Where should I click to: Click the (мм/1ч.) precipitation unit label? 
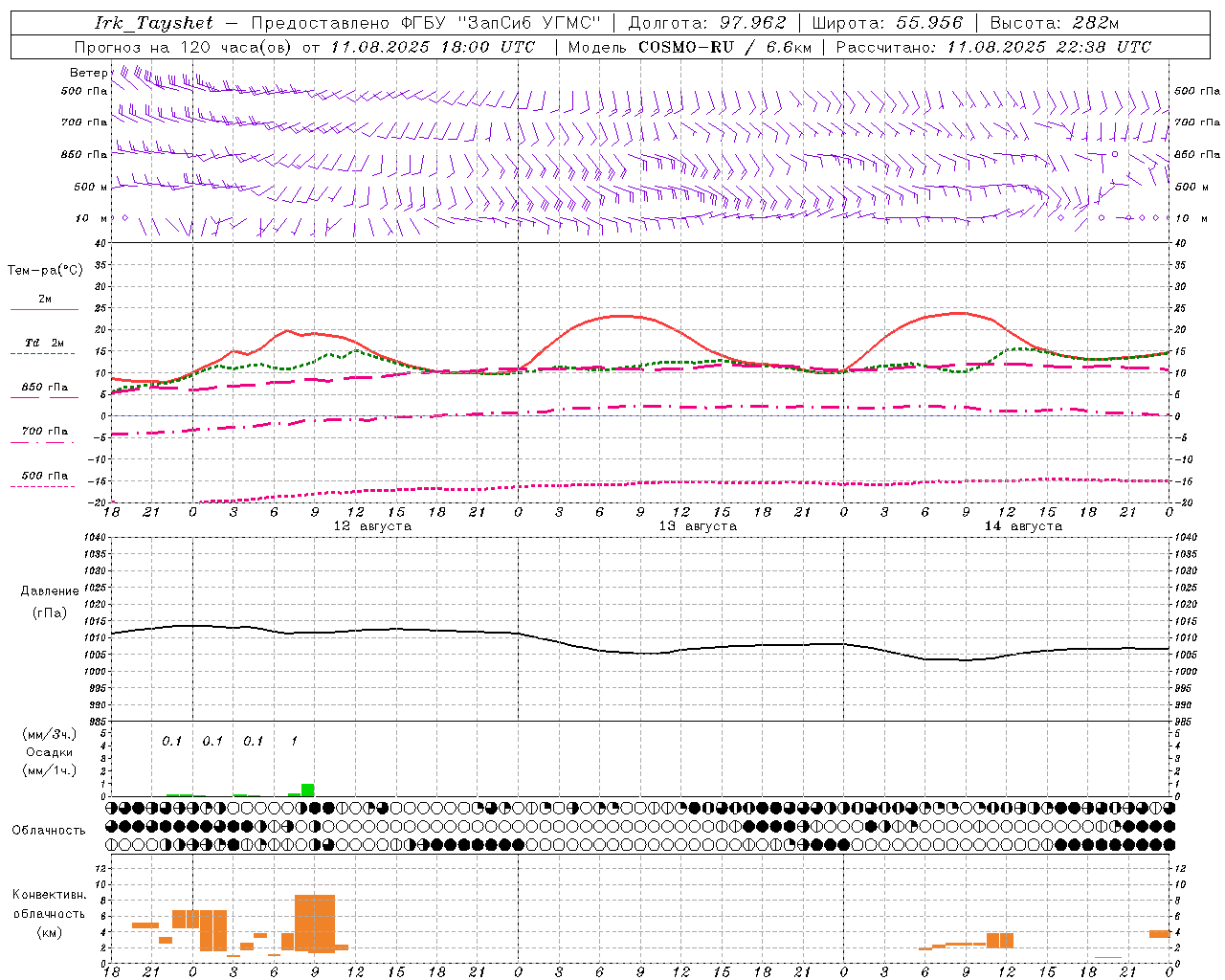(x=49, y=770)
